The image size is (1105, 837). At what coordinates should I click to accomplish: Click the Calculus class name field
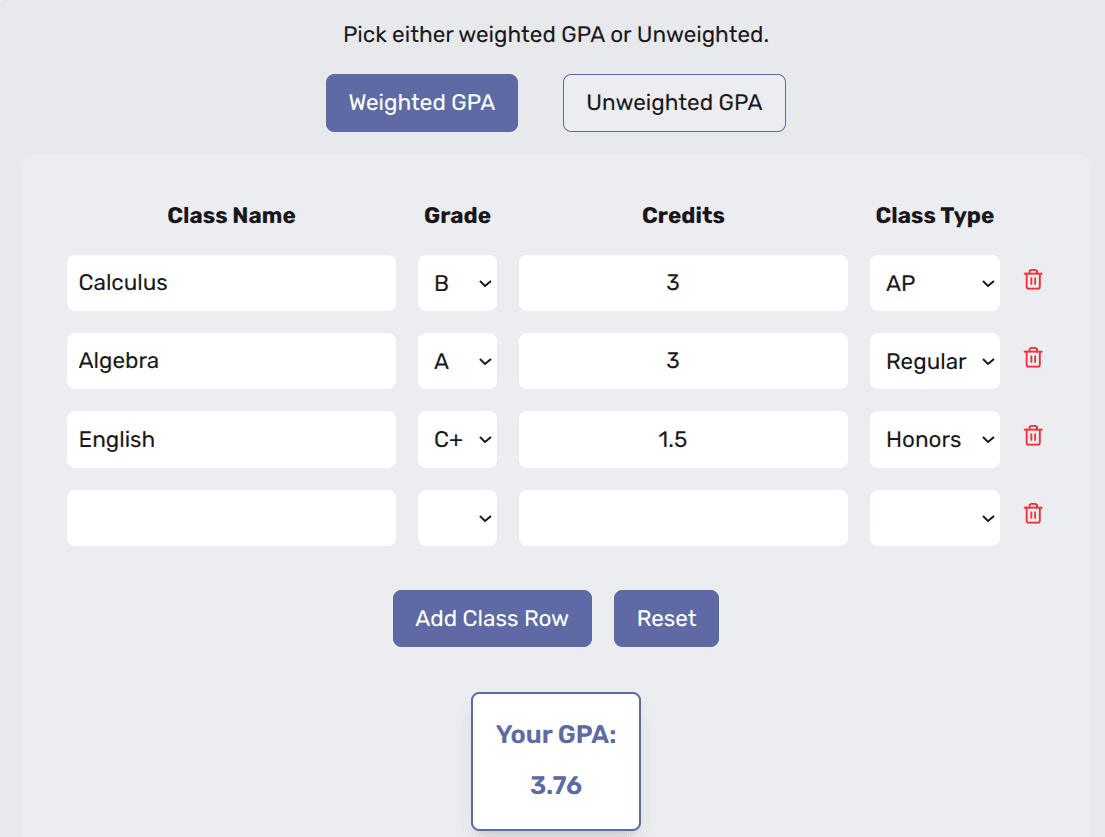tap(231, 283)
